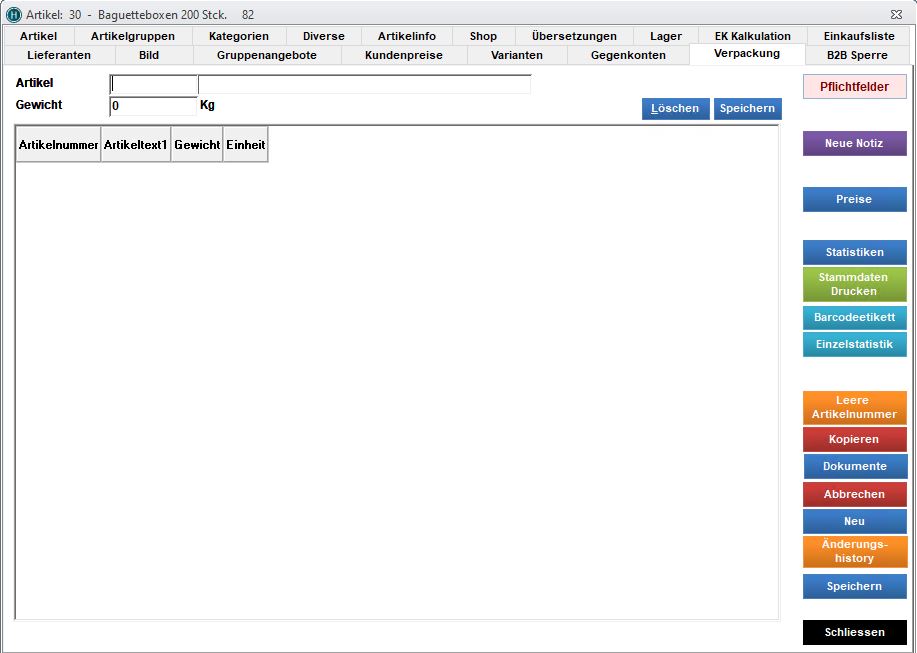Show Pflichtfelder required fields
The image size is (917, 653).
pyautogui.click(x=854, y=87)
